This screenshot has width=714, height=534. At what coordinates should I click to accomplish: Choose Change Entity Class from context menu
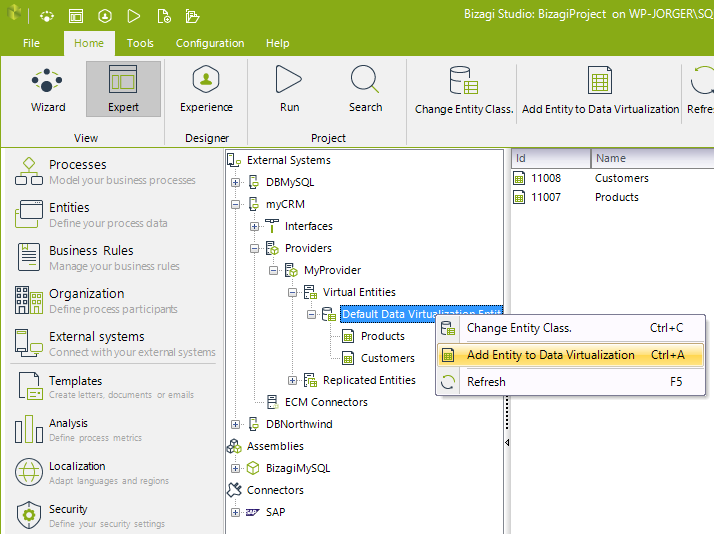tap(571, 328)
